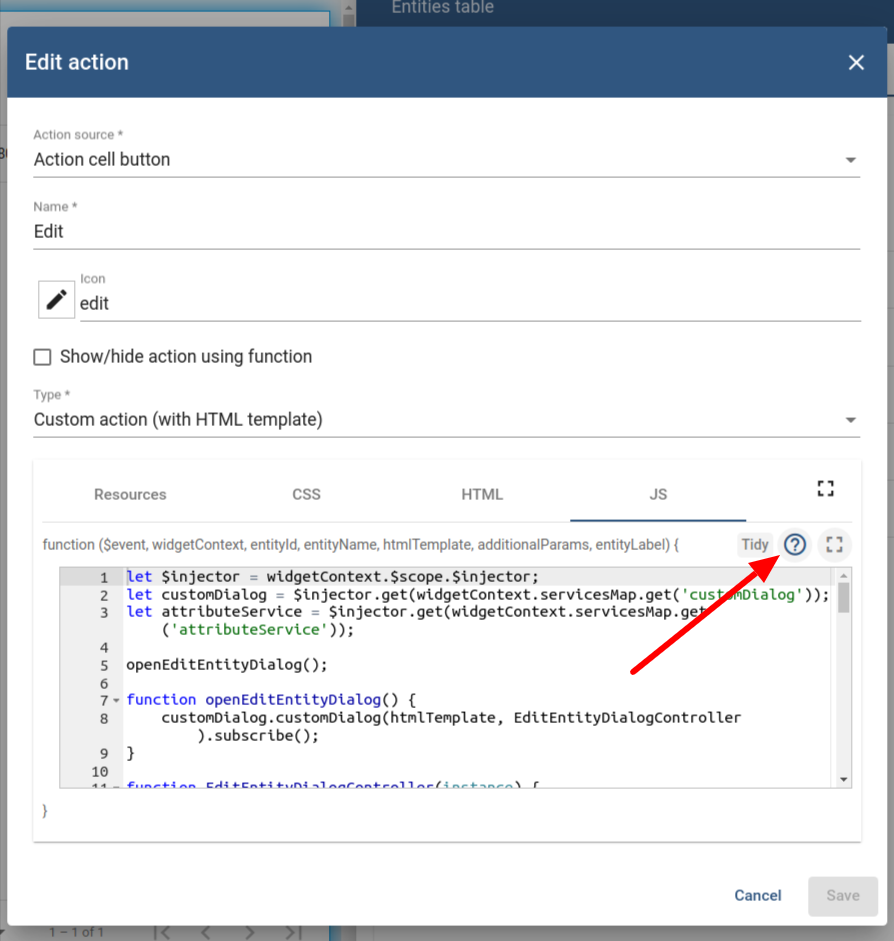Cancel the action edits

click(757, 895)
